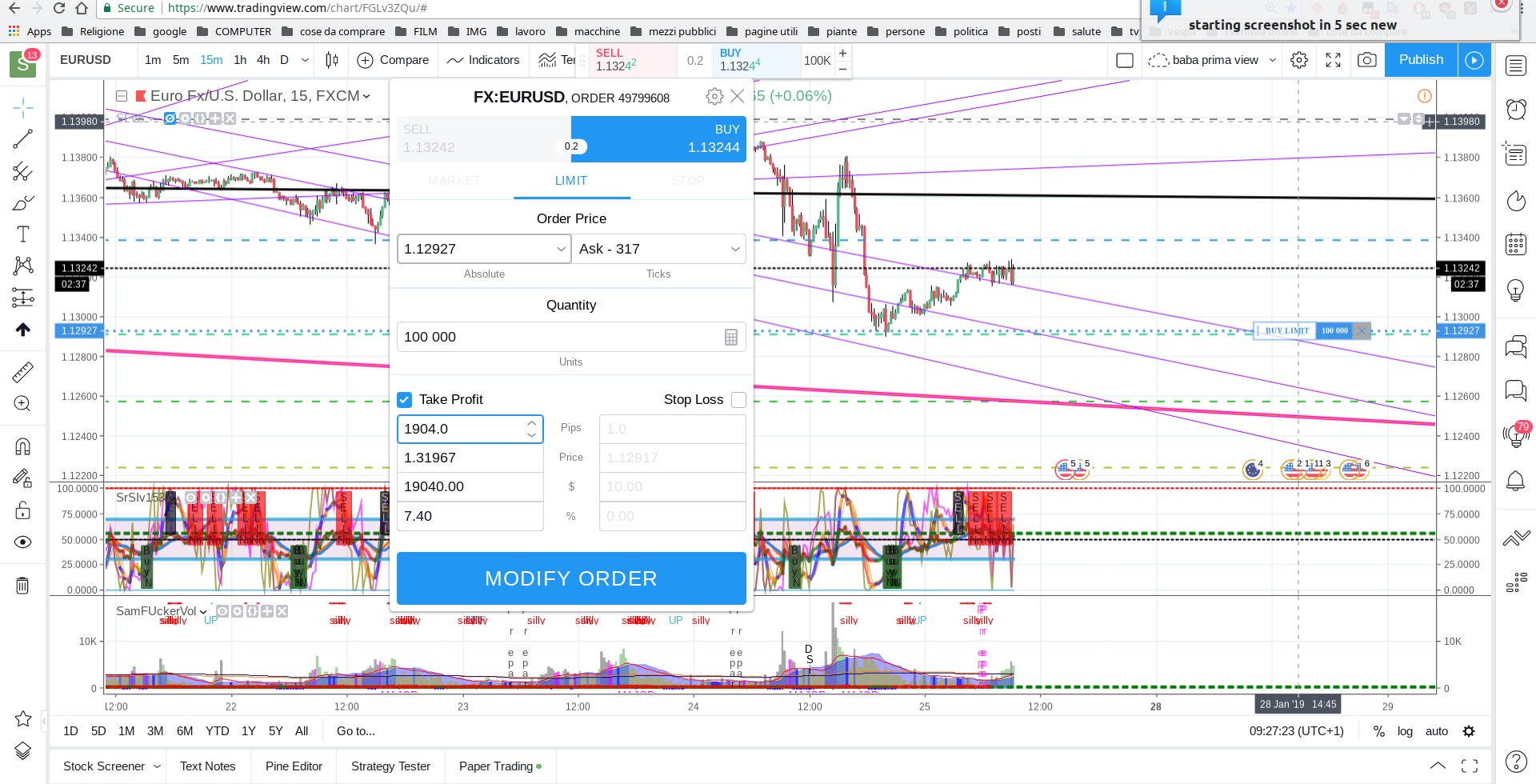The height and width of the screenshot is (784, 1536).
Task: Expand the timeframe interval dropdown
Action: pos(305,60)
